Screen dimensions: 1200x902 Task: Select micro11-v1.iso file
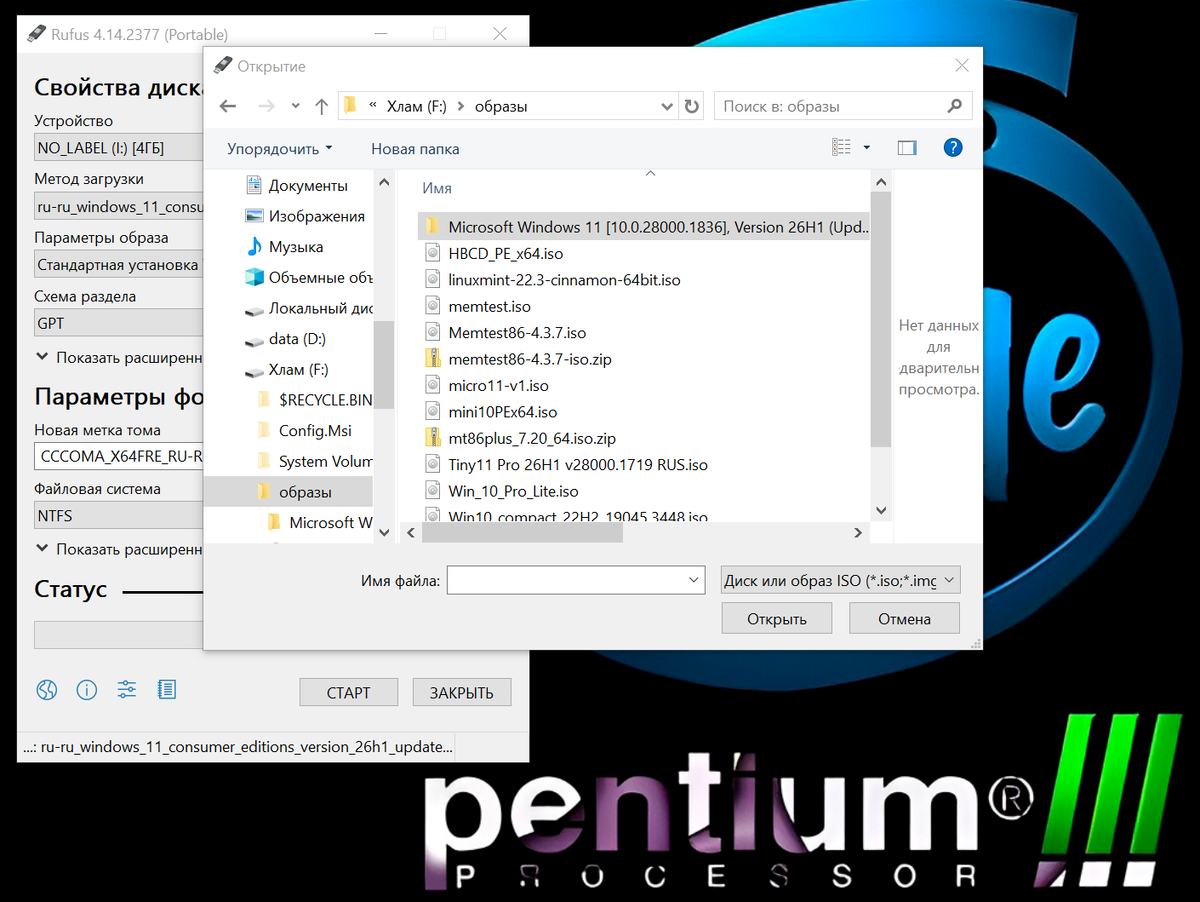[486, 385]
